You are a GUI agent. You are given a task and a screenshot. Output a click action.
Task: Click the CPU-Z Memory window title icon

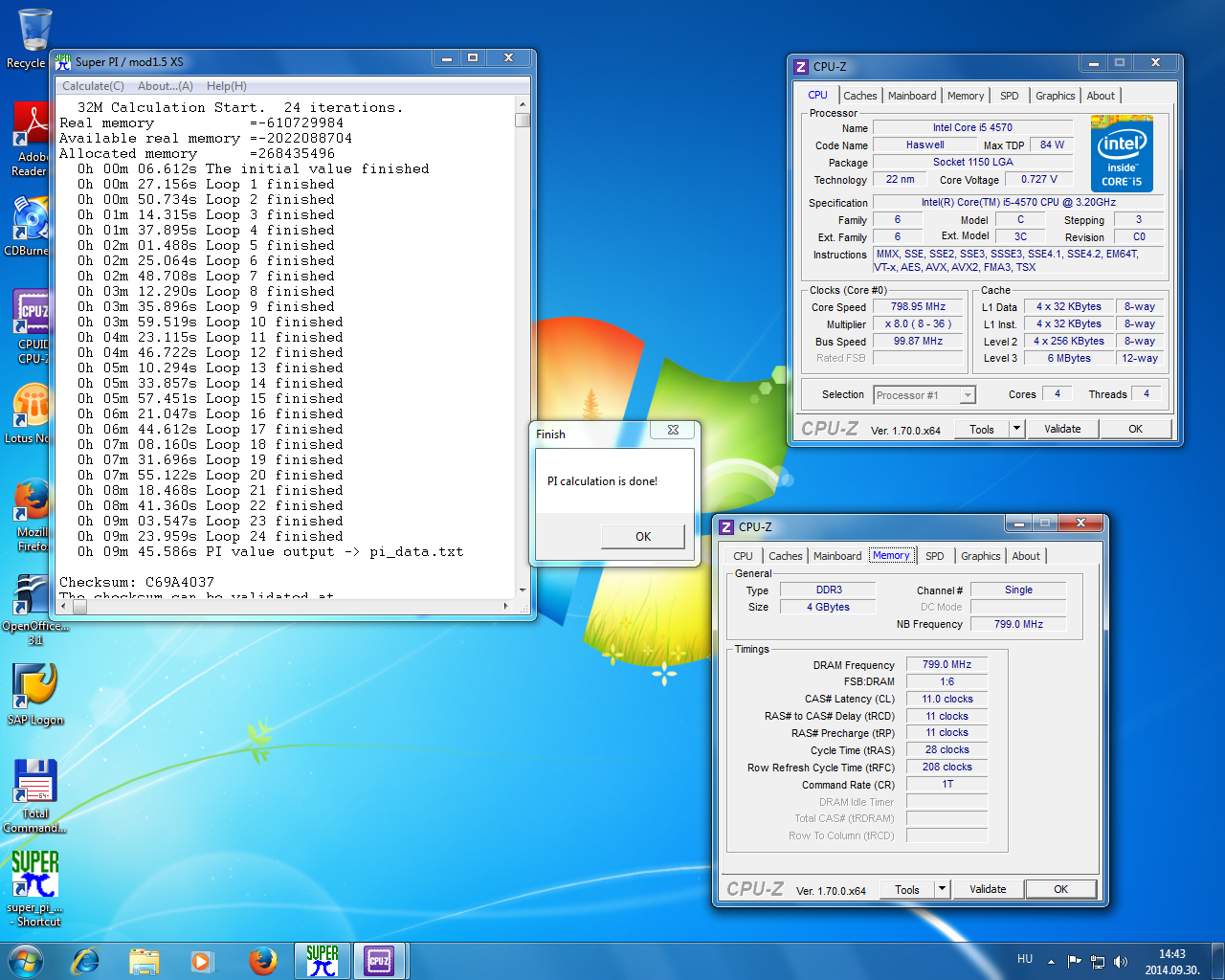[726, 527]
